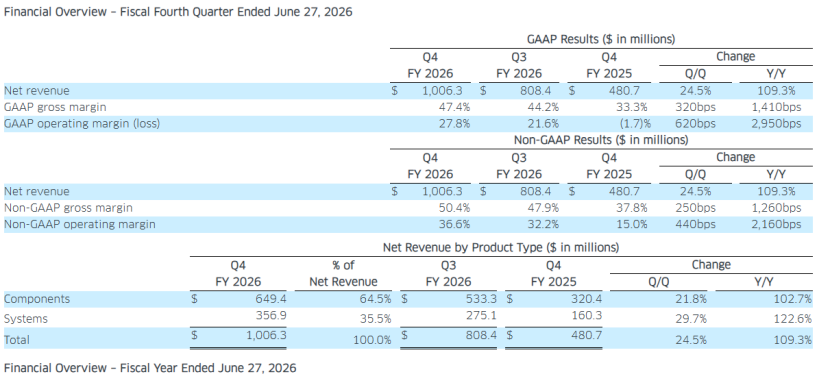Click the 36.6% Non-GAAP operating margin value
This screenshot has height=386, width=831.
pyautogui.click(x=454, y=224)
